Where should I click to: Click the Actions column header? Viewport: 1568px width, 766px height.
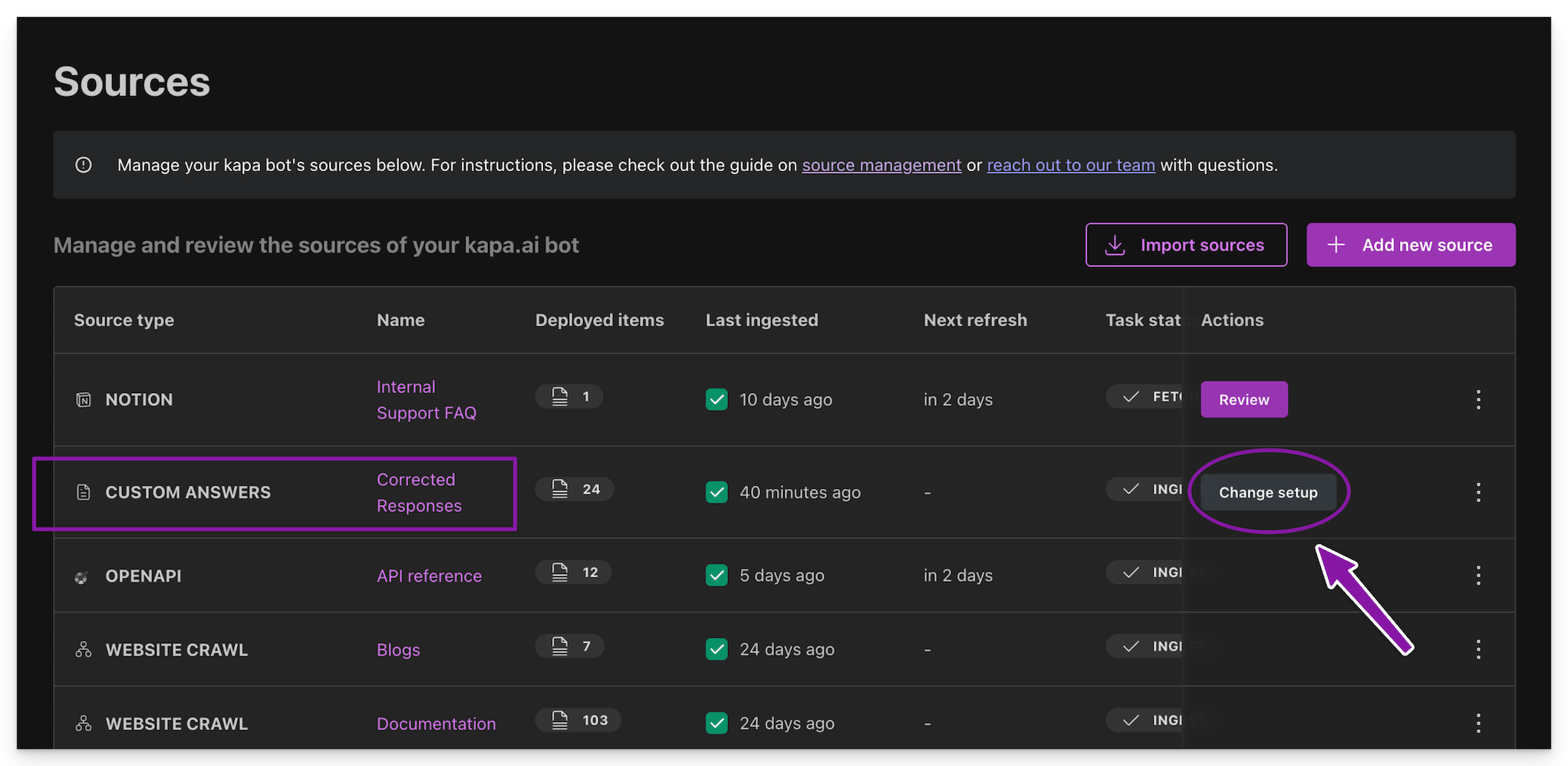click(1232, 320)
